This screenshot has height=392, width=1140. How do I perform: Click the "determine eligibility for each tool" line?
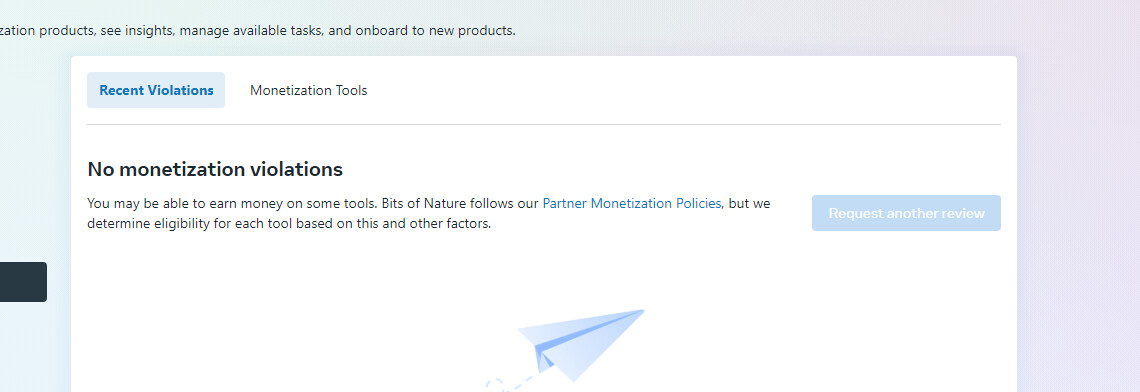point(289,224)
